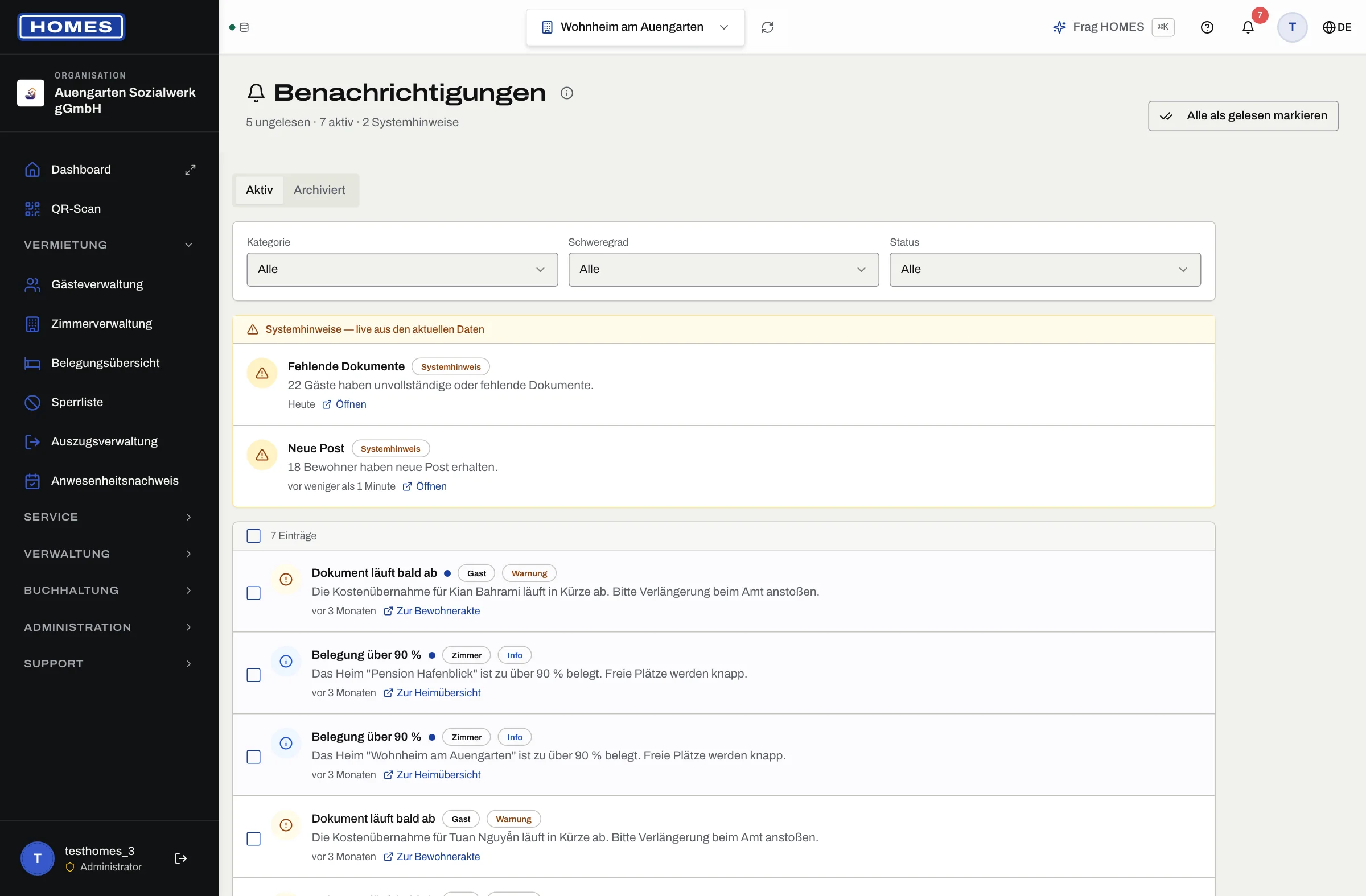The width and height of the screenshot is (1366, 896).
Task: Click Öffnen under Fehlende Dokumente
Action: (x=344, y=404)
